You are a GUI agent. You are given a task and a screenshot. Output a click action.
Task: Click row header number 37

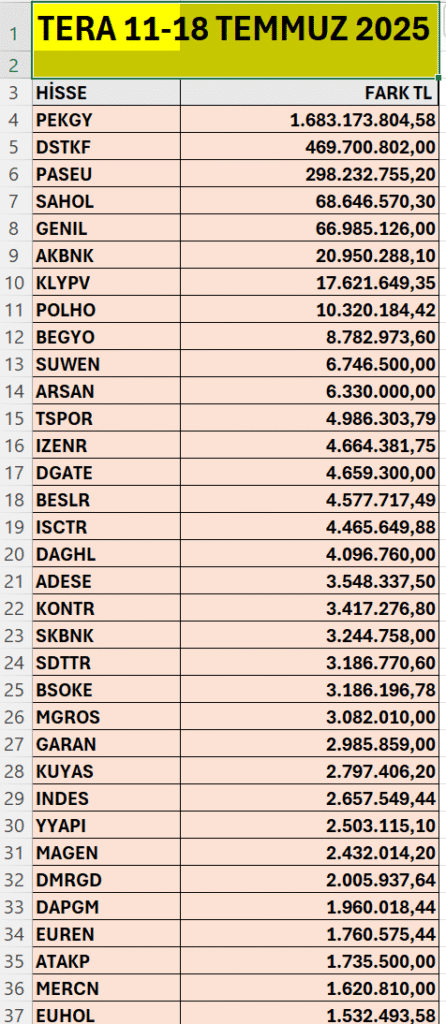click(16, 1014)
